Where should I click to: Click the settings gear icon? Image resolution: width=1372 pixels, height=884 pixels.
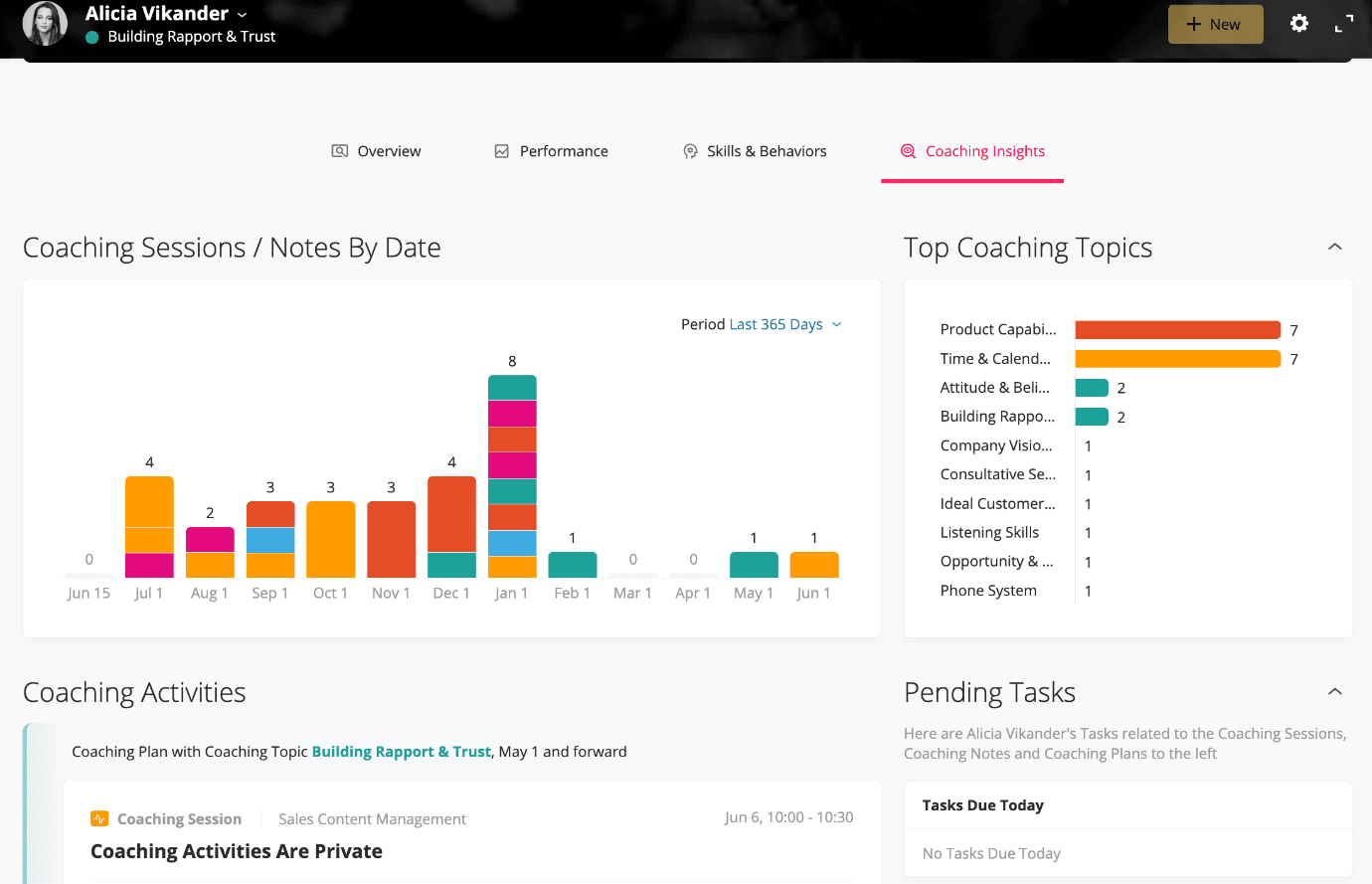(1298, 24)
